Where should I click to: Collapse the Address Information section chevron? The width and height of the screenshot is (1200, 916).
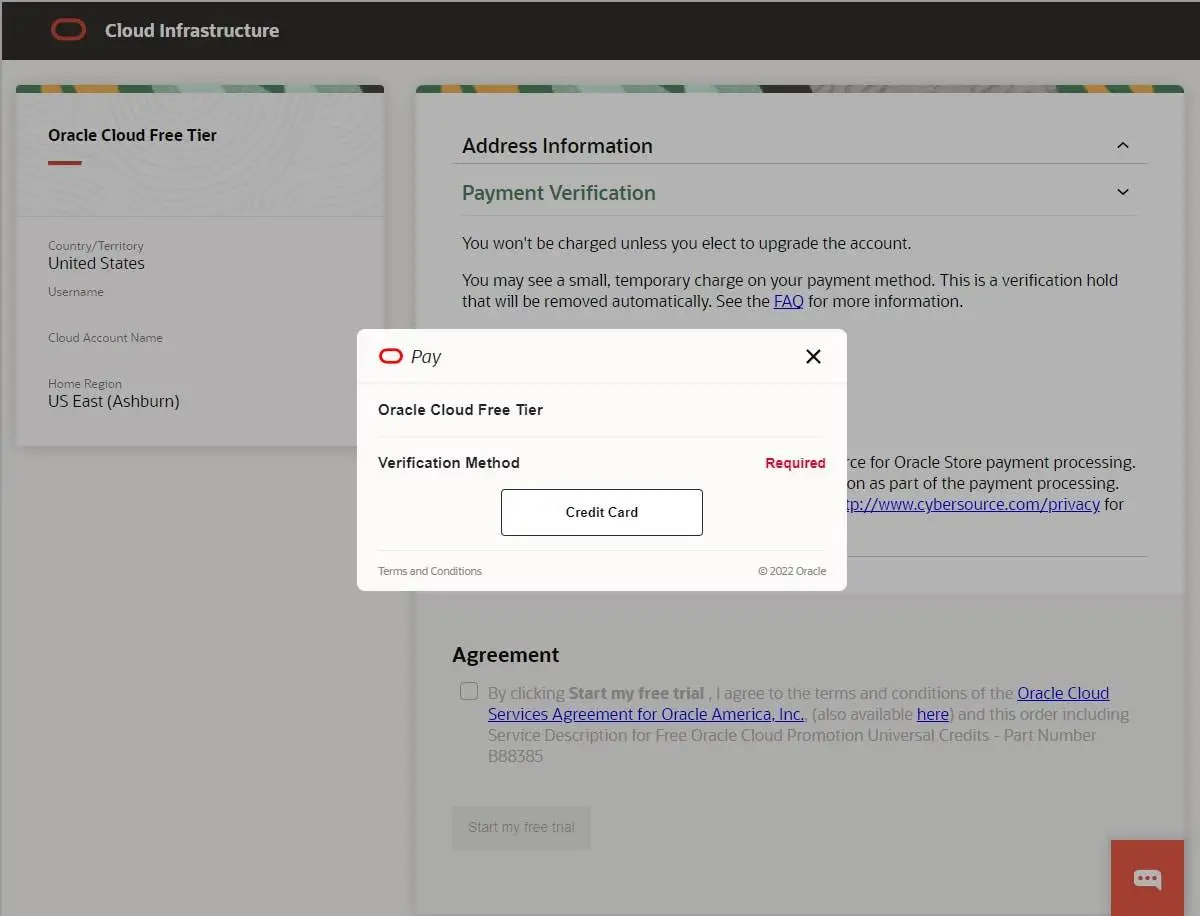point(1122,146)
